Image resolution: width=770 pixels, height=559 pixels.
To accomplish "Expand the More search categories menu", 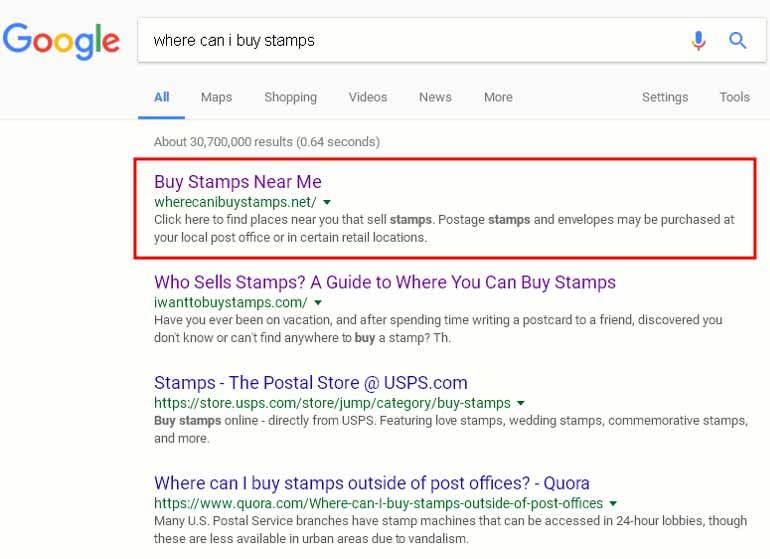I will coord(498,97).
